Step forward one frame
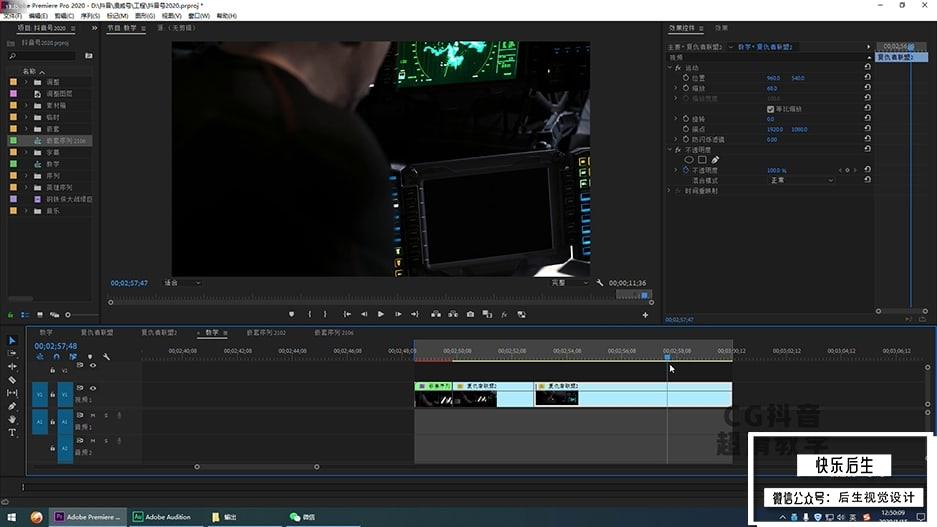This screenshot has width=937, height=527. 398,314
